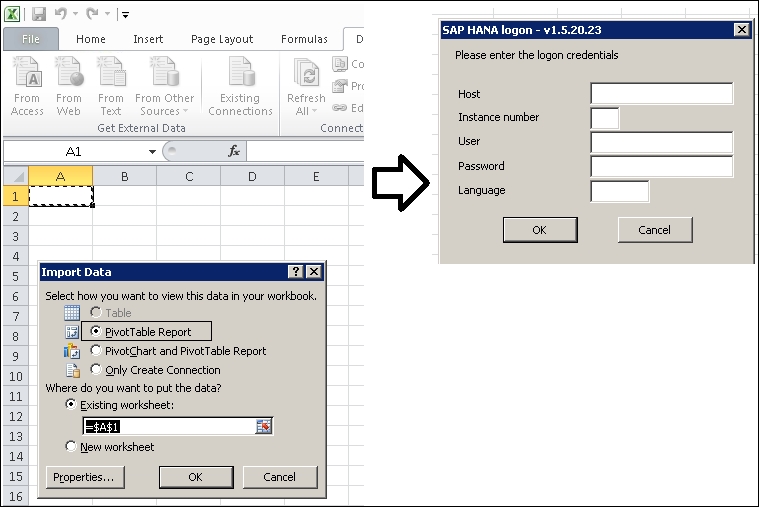Screen dimensions: 759x507
Task: Open the Formulas tab
Action: [x=304, y=39]
